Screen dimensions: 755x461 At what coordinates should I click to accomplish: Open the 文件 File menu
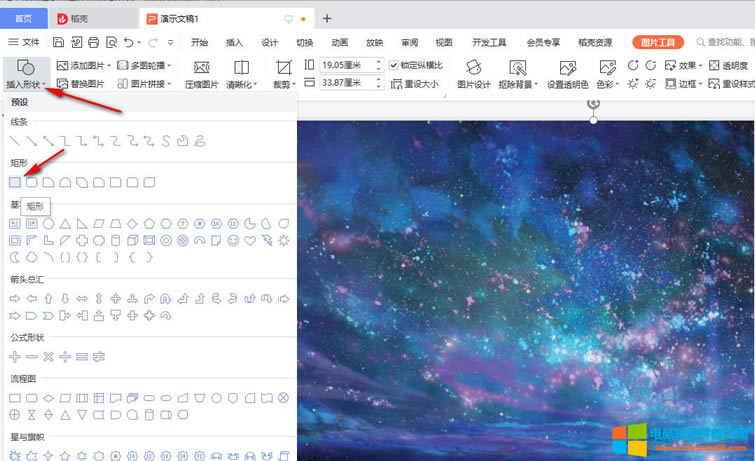coord(25,42)
